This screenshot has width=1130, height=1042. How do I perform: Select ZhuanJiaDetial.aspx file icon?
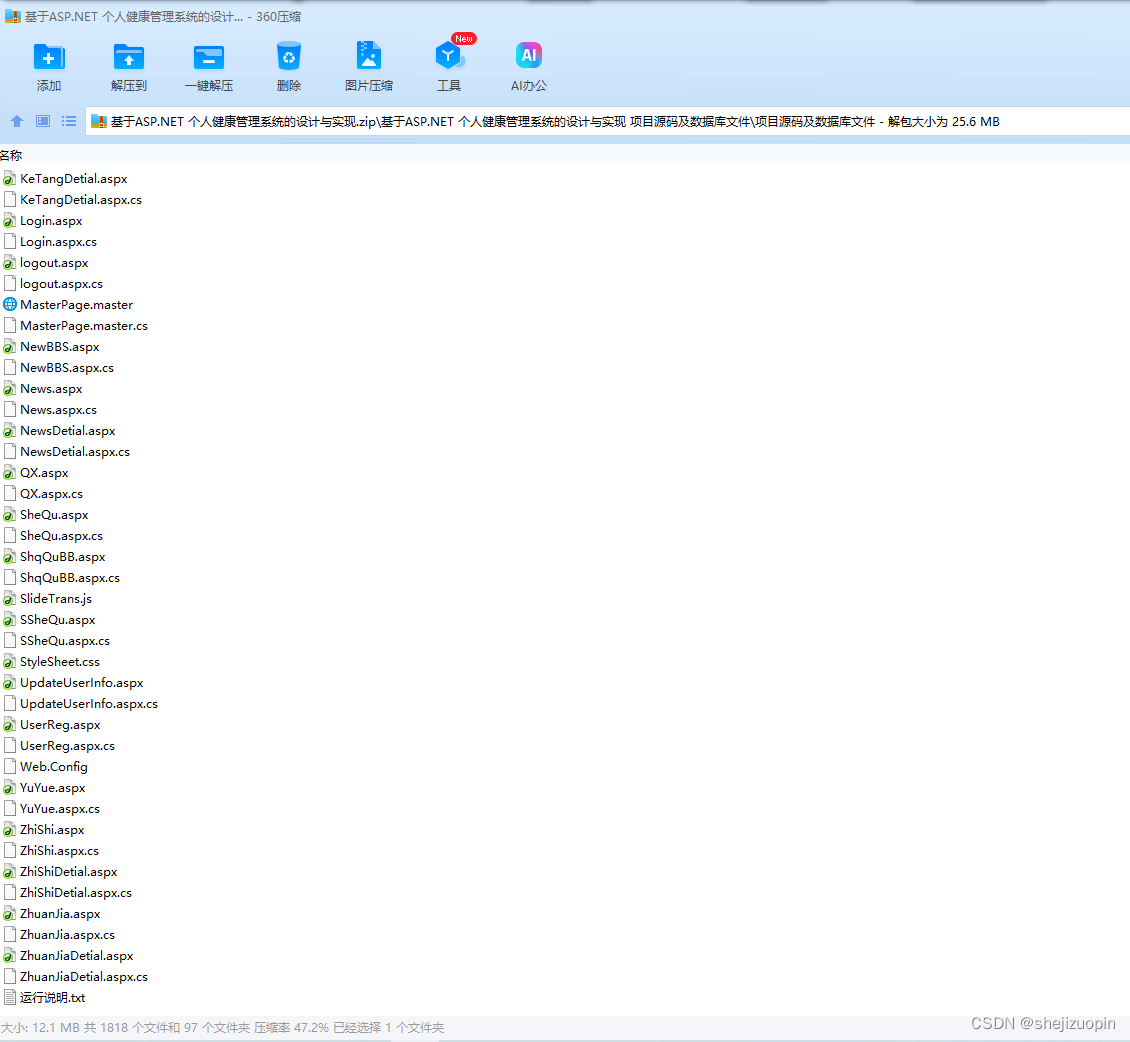click(9, 956)
